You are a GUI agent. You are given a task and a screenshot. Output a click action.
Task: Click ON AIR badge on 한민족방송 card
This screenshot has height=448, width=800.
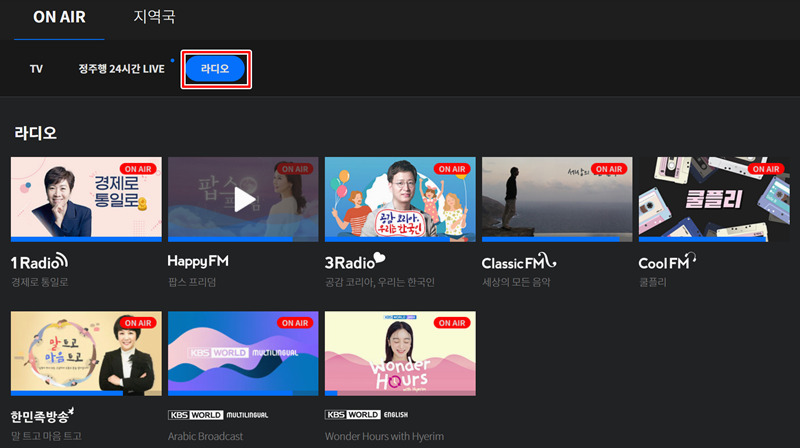pos(138,323)
